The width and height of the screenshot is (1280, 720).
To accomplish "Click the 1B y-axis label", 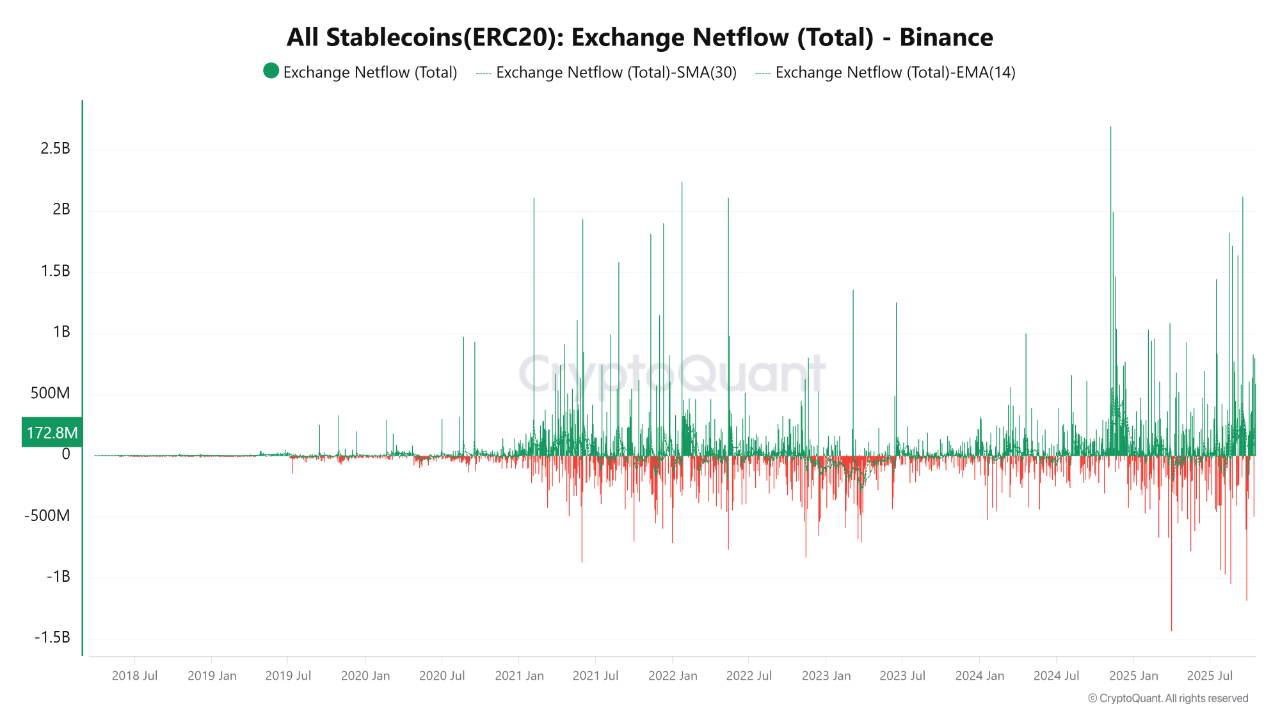I will 60,332.
